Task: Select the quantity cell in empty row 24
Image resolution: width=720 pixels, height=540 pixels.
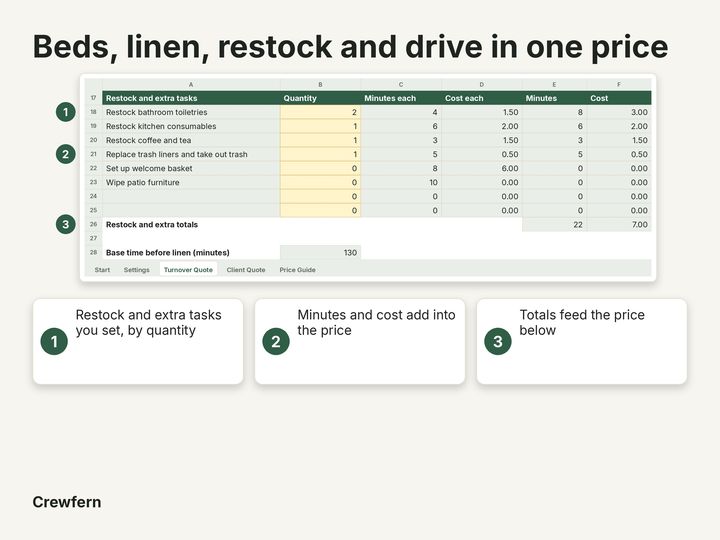Action: (321, 197)
